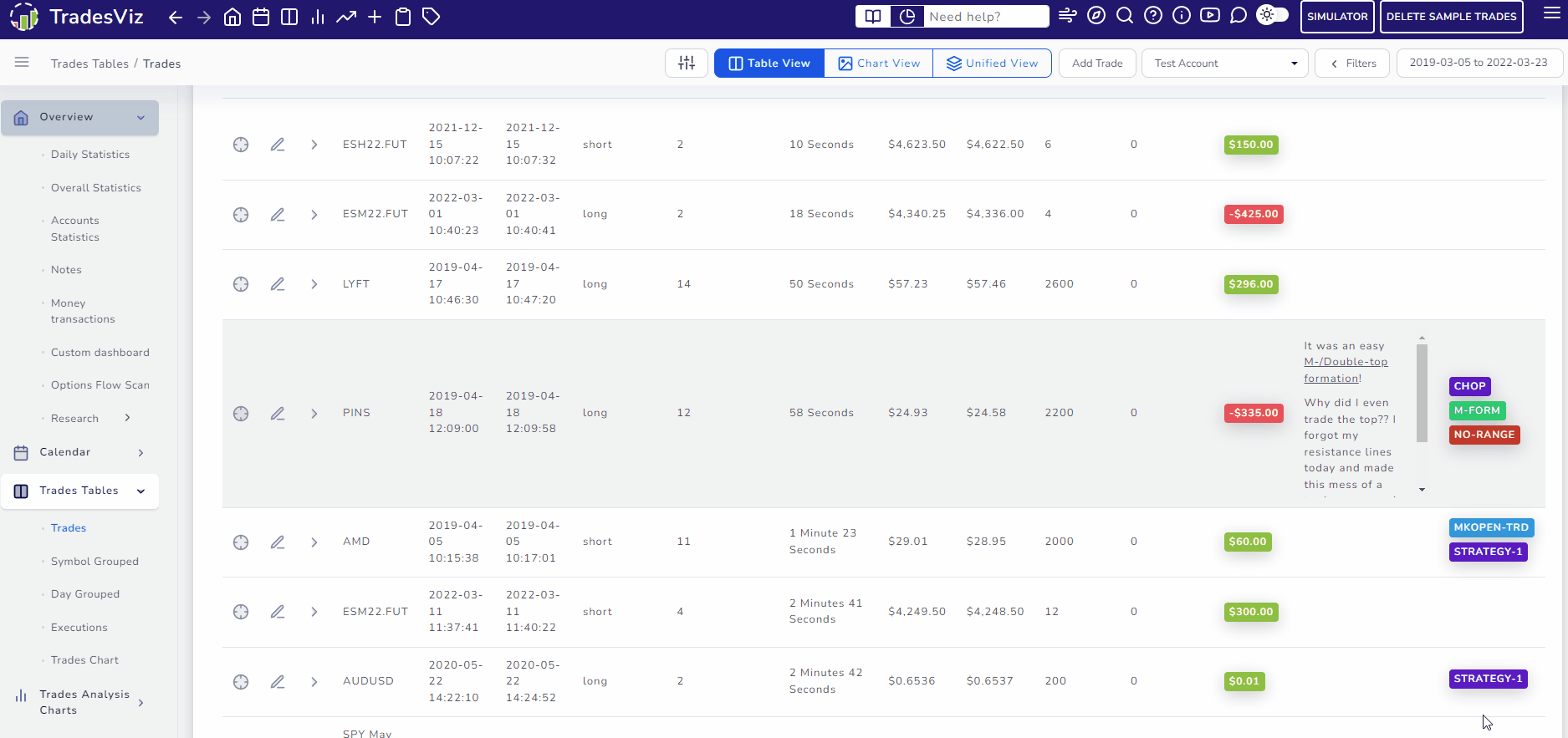Switch to Unified View tab
The height and width of the screenshot is (738, 1568).
(992, 64)
